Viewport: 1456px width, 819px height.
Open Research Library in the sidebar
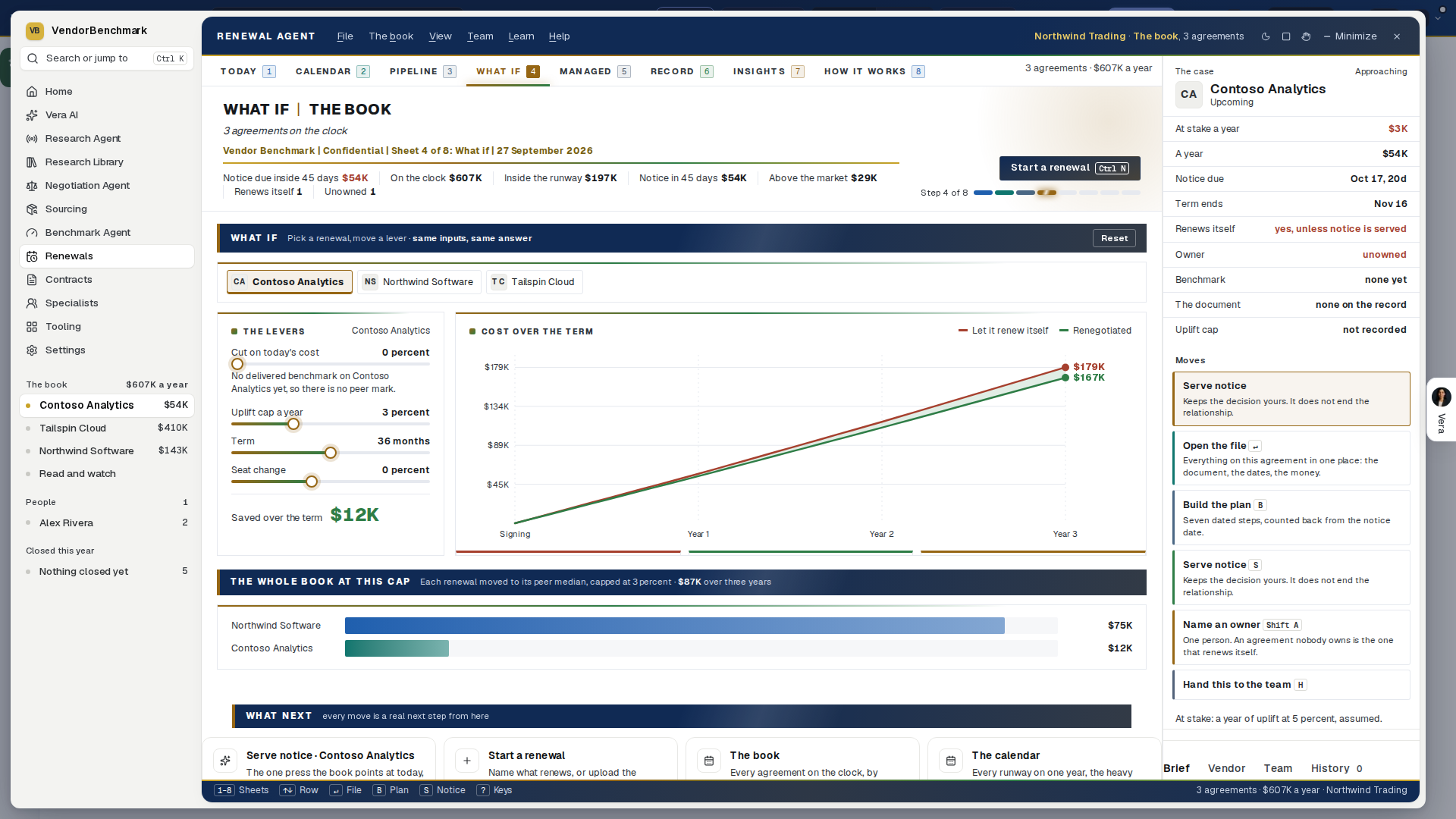coord(106,162)
